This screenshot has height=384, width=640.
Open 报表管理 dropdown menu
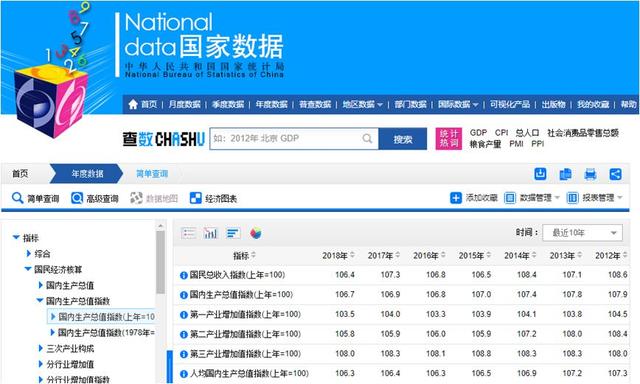pos(595,198)
